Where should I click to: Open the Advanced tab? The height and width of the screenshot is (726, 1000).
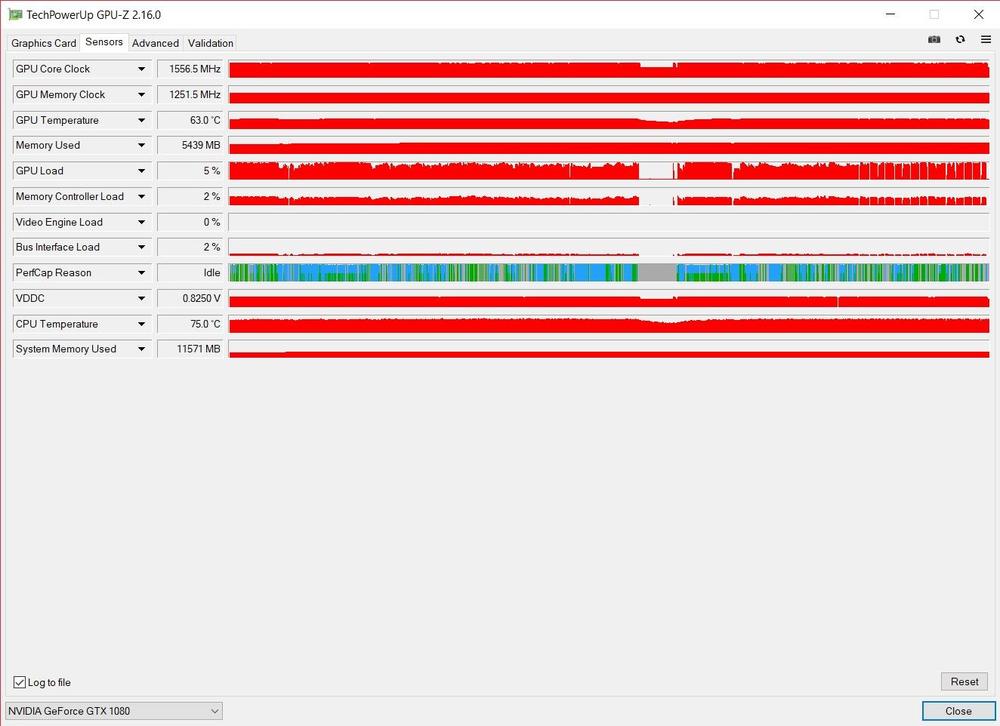pyautogui.click(x=155, y=43)
